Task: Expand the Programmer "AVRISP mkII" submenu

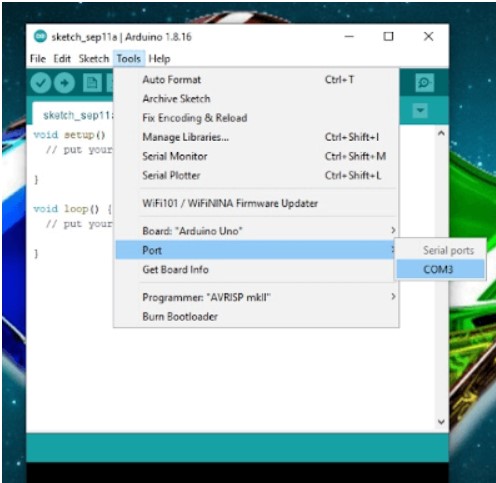Action: (x=256, y=297)
